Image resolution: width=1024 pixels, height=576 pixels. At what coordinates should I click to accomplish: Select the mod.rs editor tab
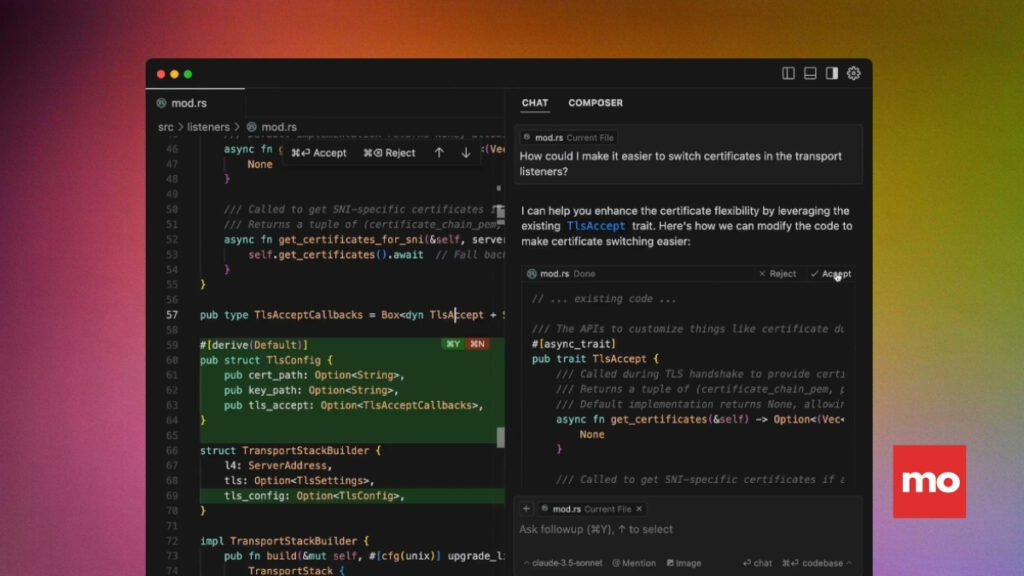tap(188, 103)
